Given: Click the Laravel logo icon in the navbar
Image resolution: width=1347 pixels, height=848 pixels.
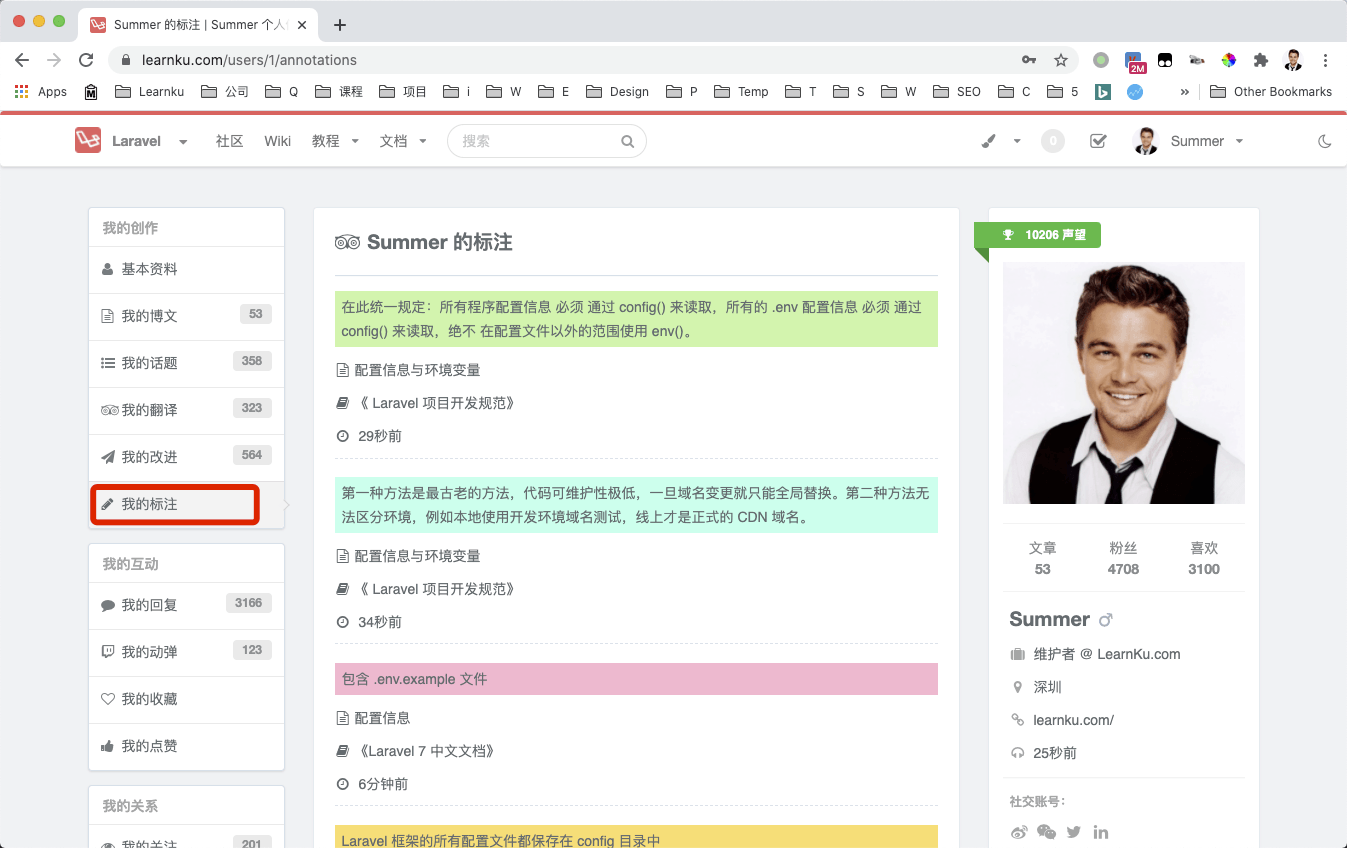Looking at the screenshot, I should click(88, 141).
